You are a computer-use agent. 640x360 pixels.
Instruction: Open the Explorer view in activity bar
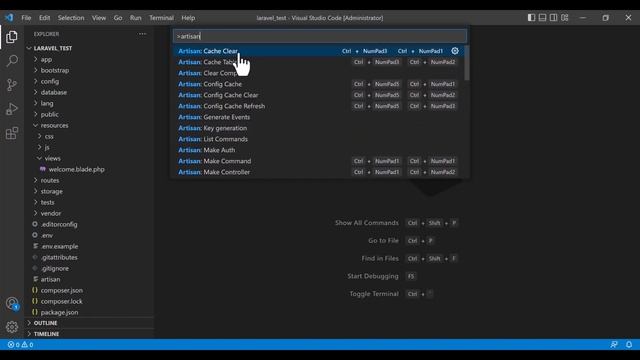point(12,37)
